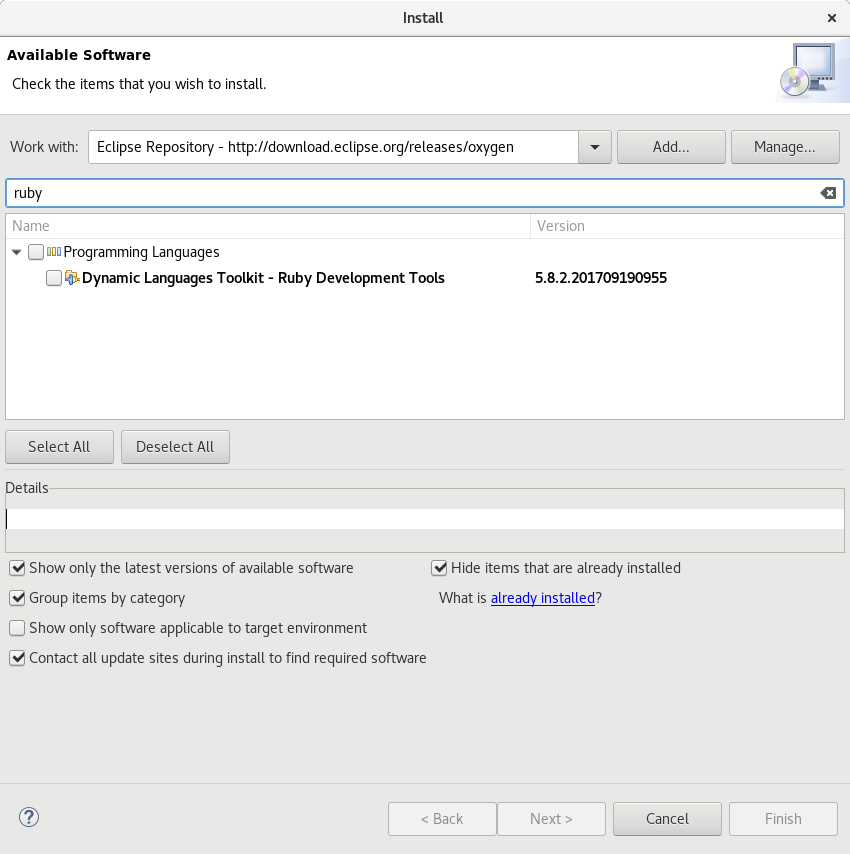The width and height of the screenshot is (850, 854).
Task: Disable Show only the latest versions option
Action: coord(17,568)
